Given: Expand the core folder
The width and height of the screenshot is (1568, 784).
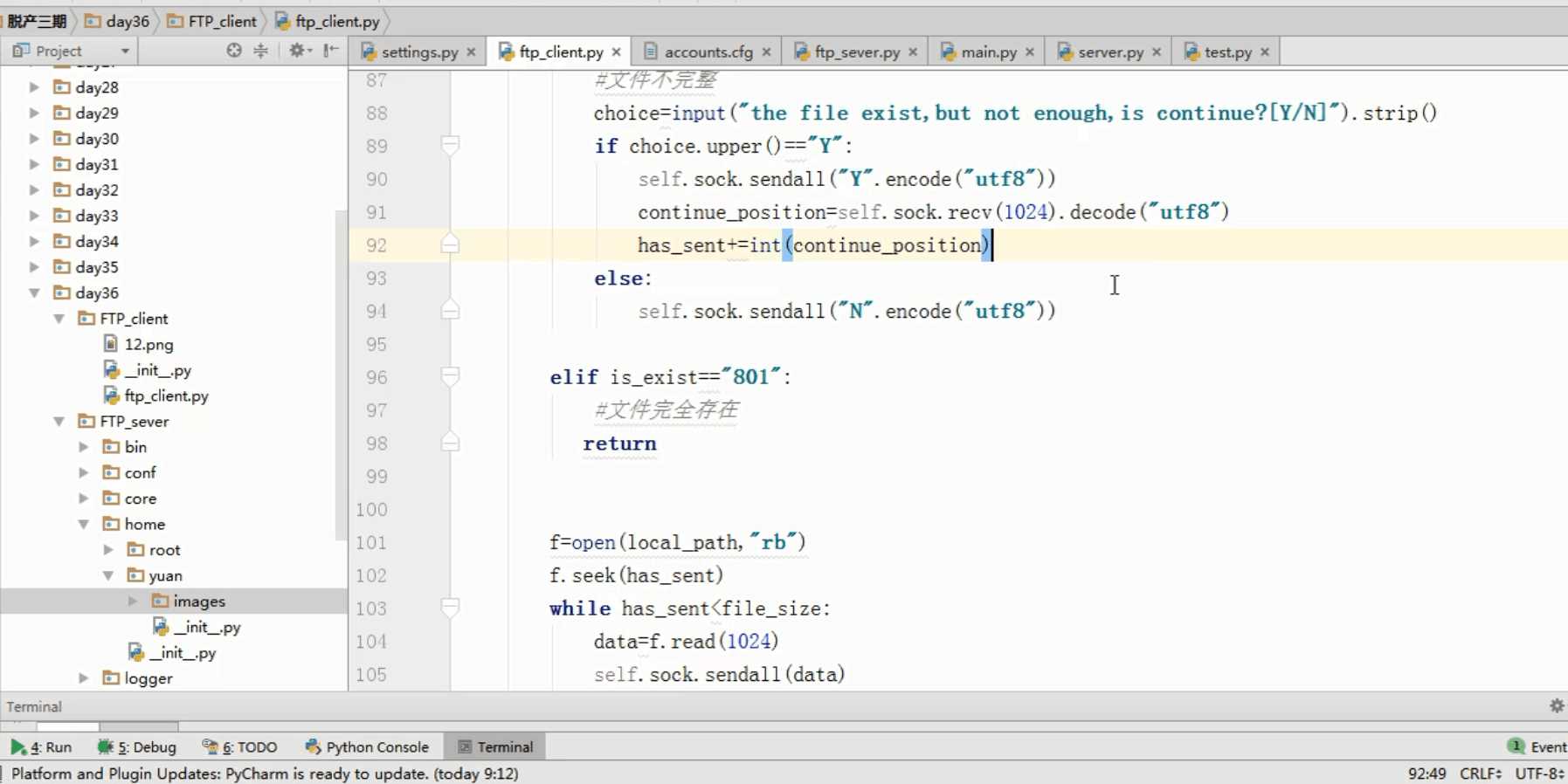Looking at the screenshot, I should 84,498.
